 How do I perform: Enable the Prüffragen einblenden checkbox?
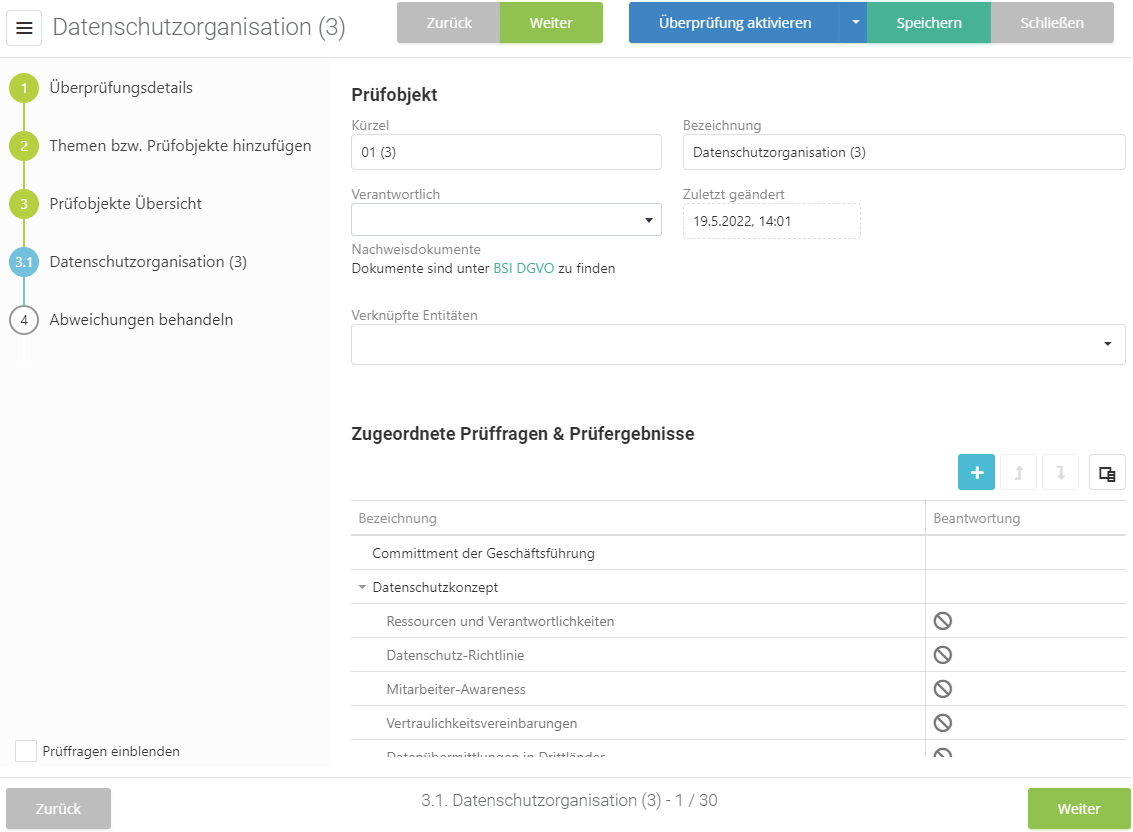pos(26,751)
